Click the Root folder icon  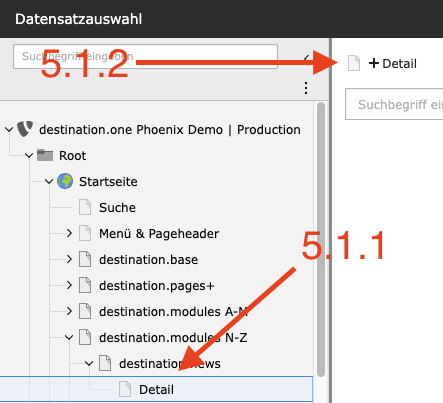[x=45, y=155]
